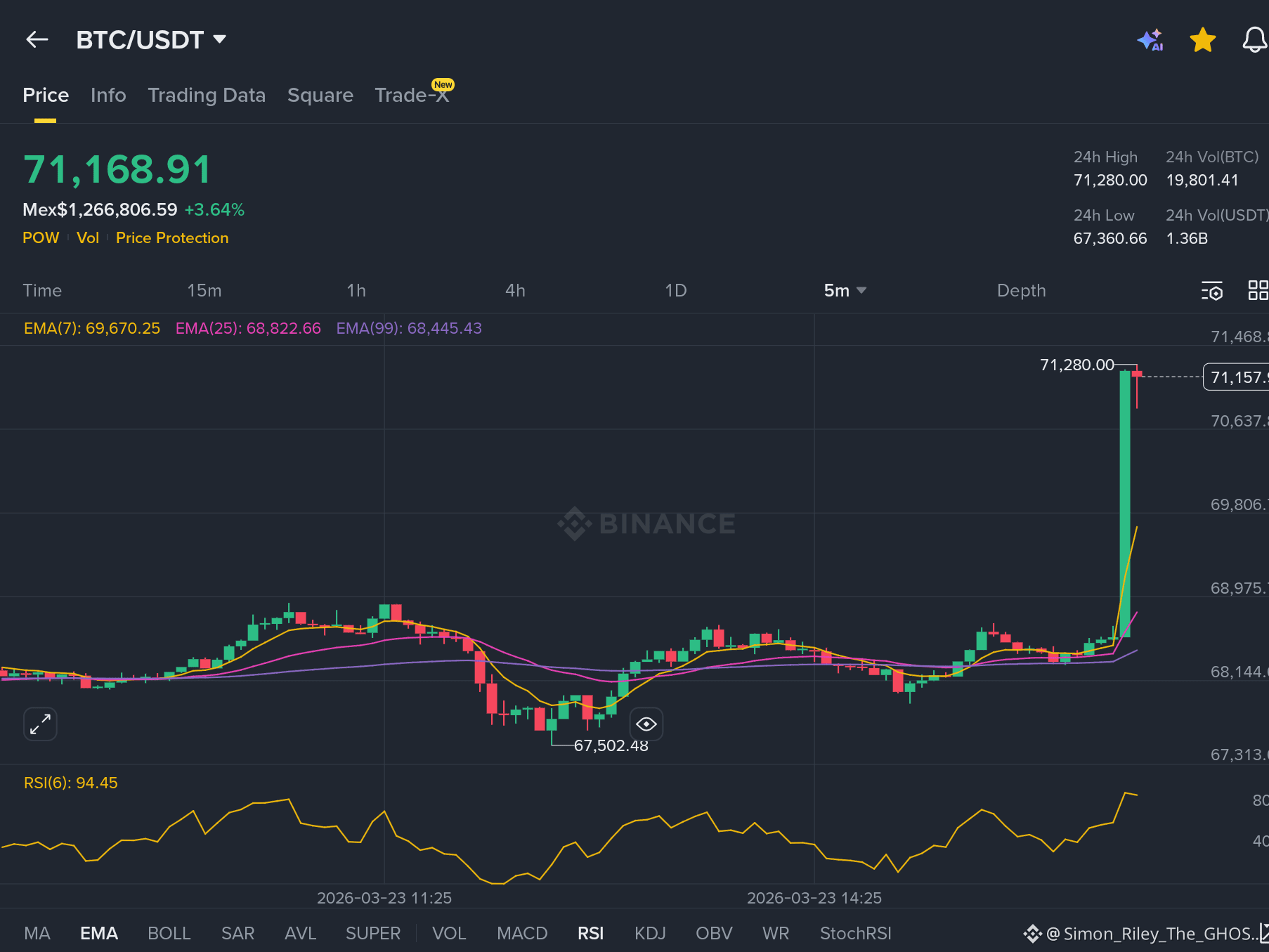Click the Vol tag
The height and width of the screenshot is (952, 1269).
tap(88, 237)
